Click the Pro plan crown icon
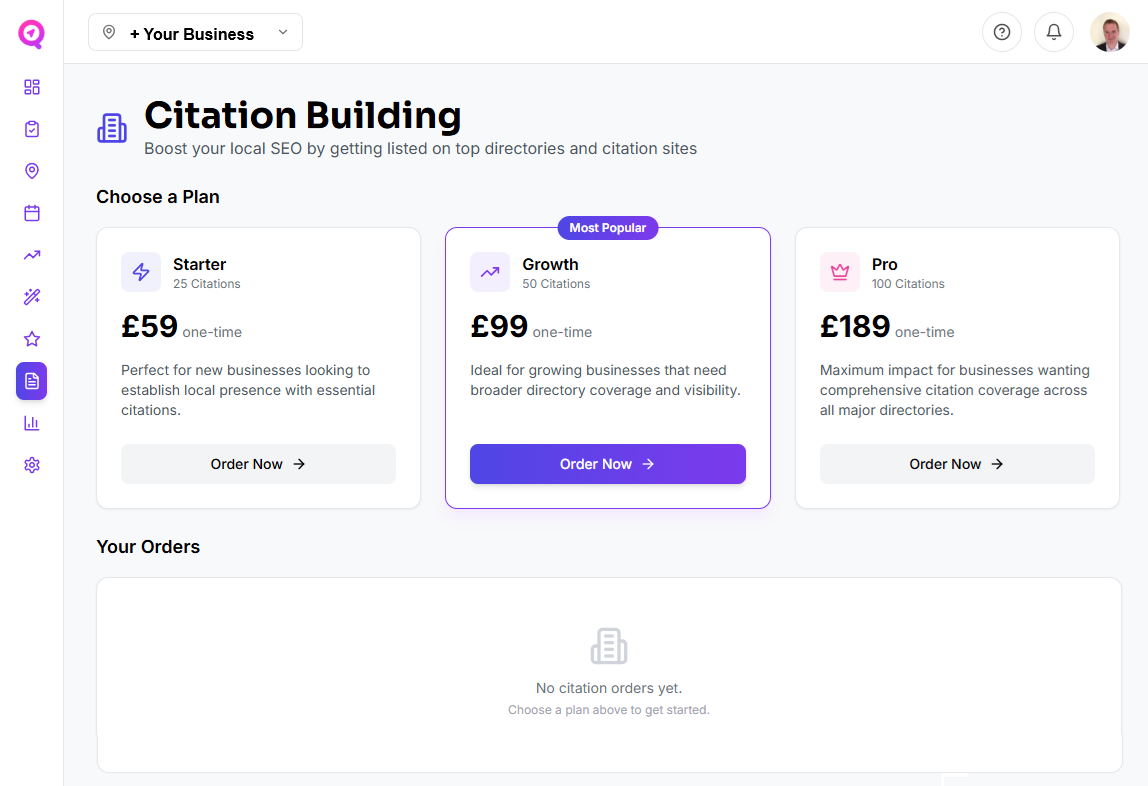 click(840, 272)
